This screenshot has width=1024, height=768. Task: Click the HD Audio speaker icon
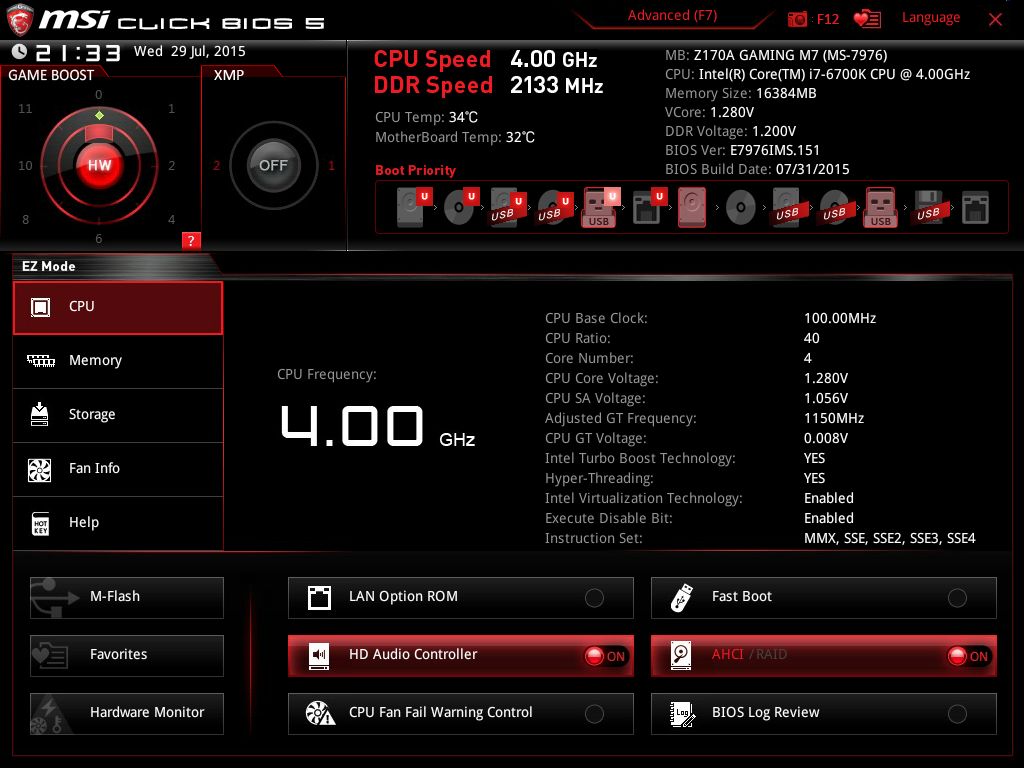click(319, 655)
